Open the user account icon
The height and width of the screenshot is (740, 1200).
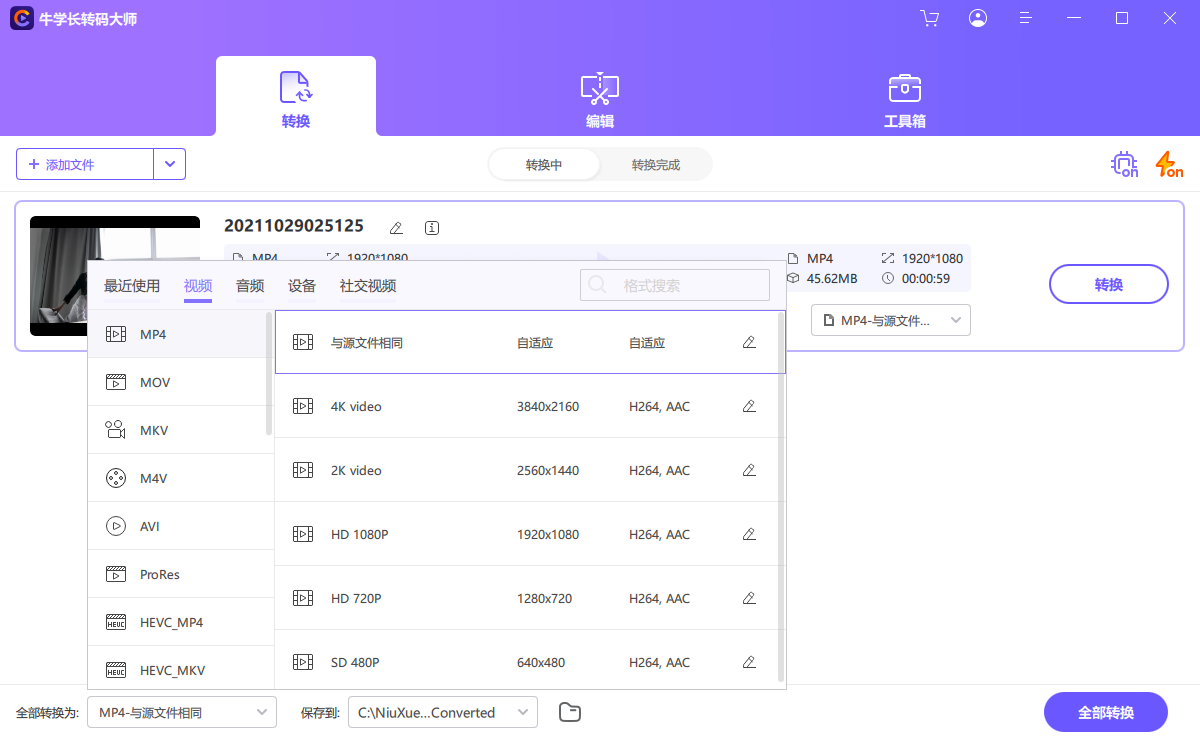pyautogui.click(x=978, y=18)
